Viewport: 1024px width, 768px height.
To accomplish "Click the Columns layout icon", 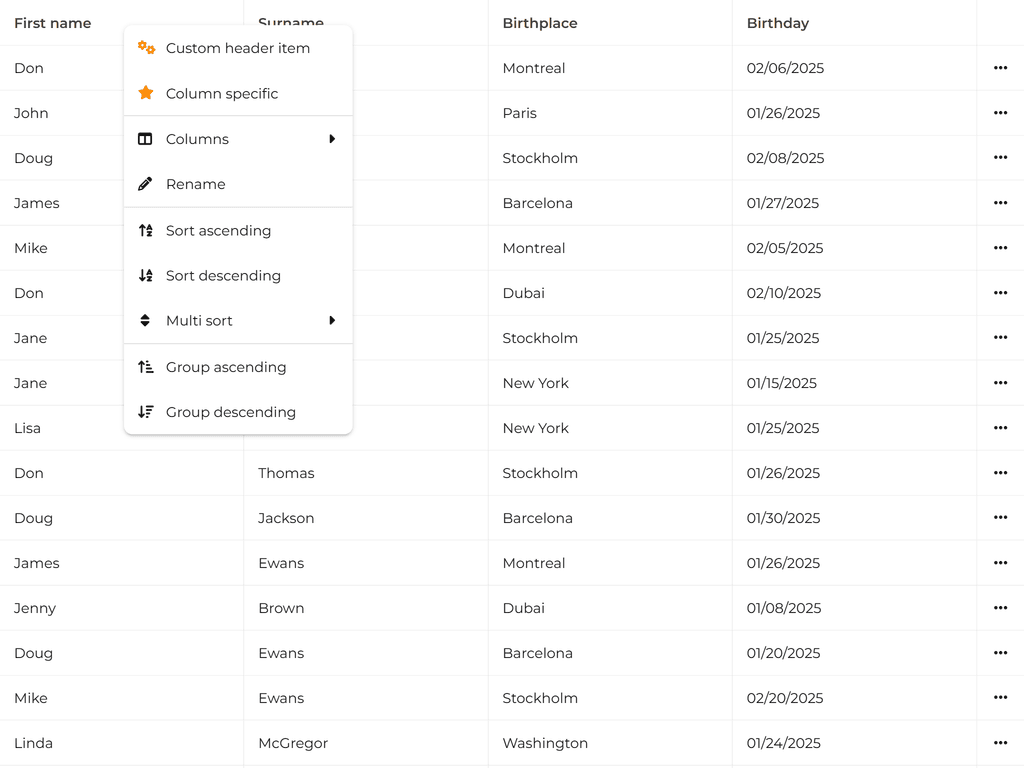I will click(145, 139).
